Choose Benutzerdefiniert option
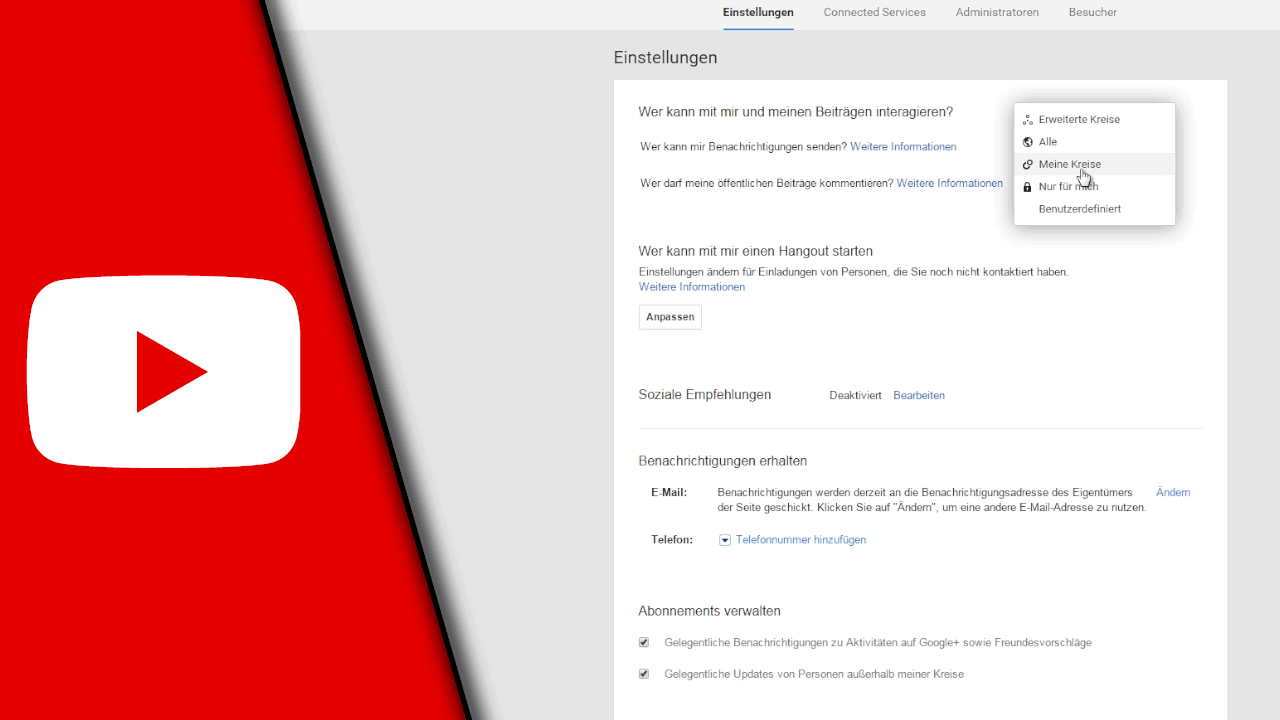1280x720 pixels. [1095, 209]
